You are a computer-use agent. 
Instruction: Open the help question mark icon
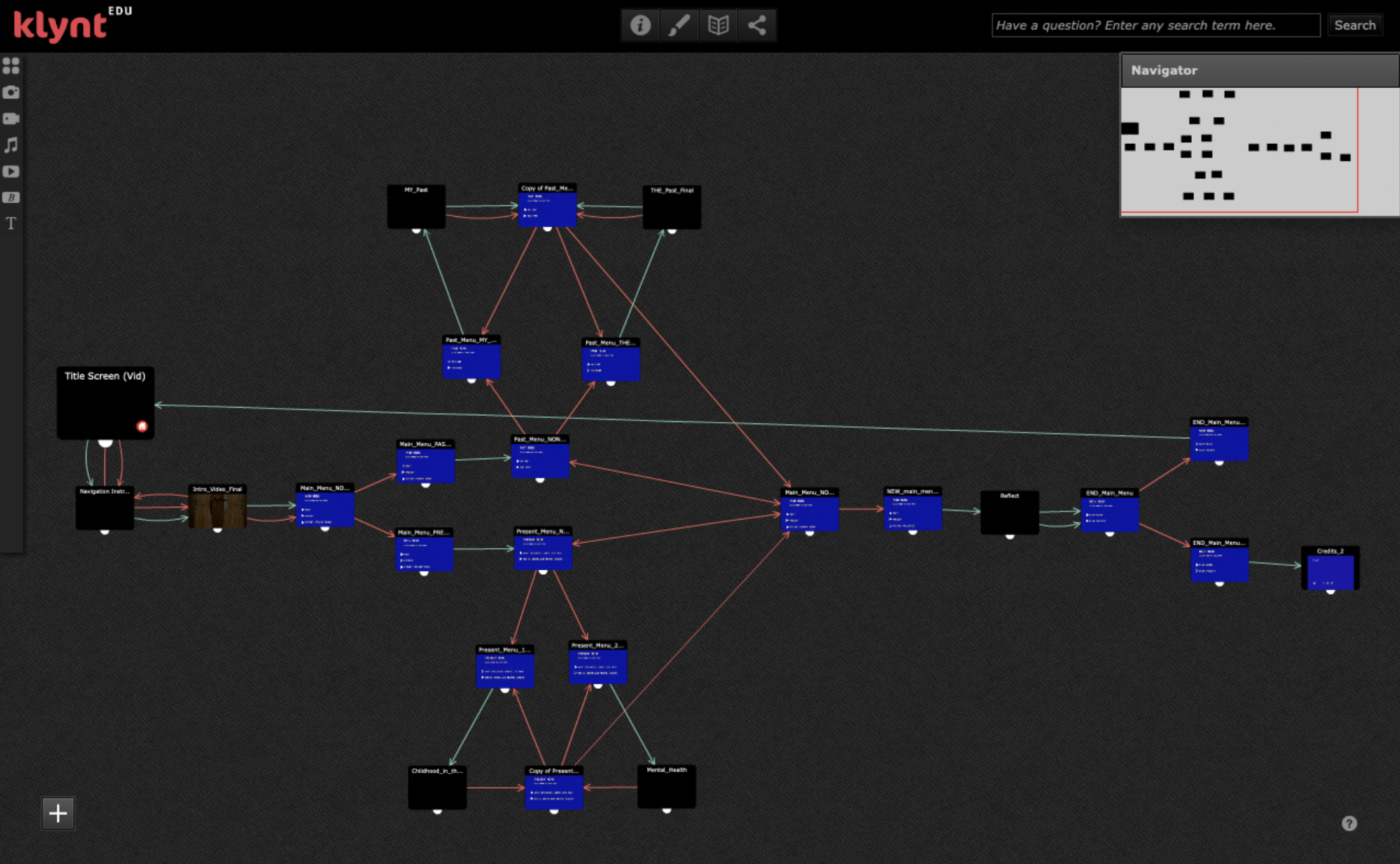tap(1349, 823)
